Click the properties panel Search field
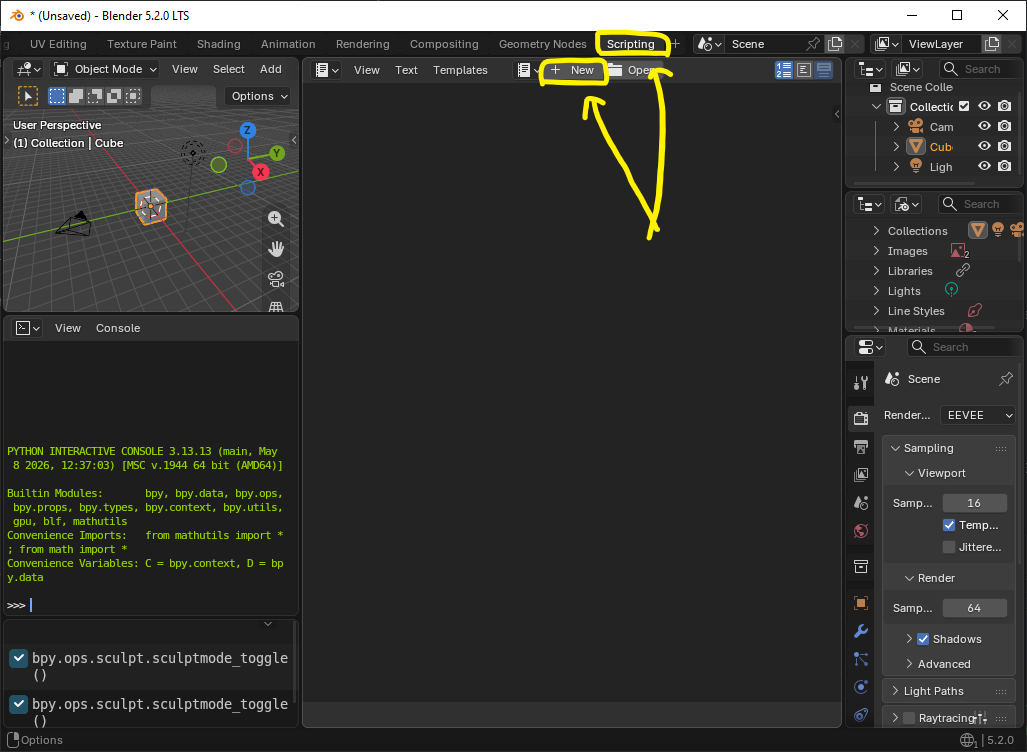Screen dimensions: 1027x752 pyautogui.click(x=962, y=347)
